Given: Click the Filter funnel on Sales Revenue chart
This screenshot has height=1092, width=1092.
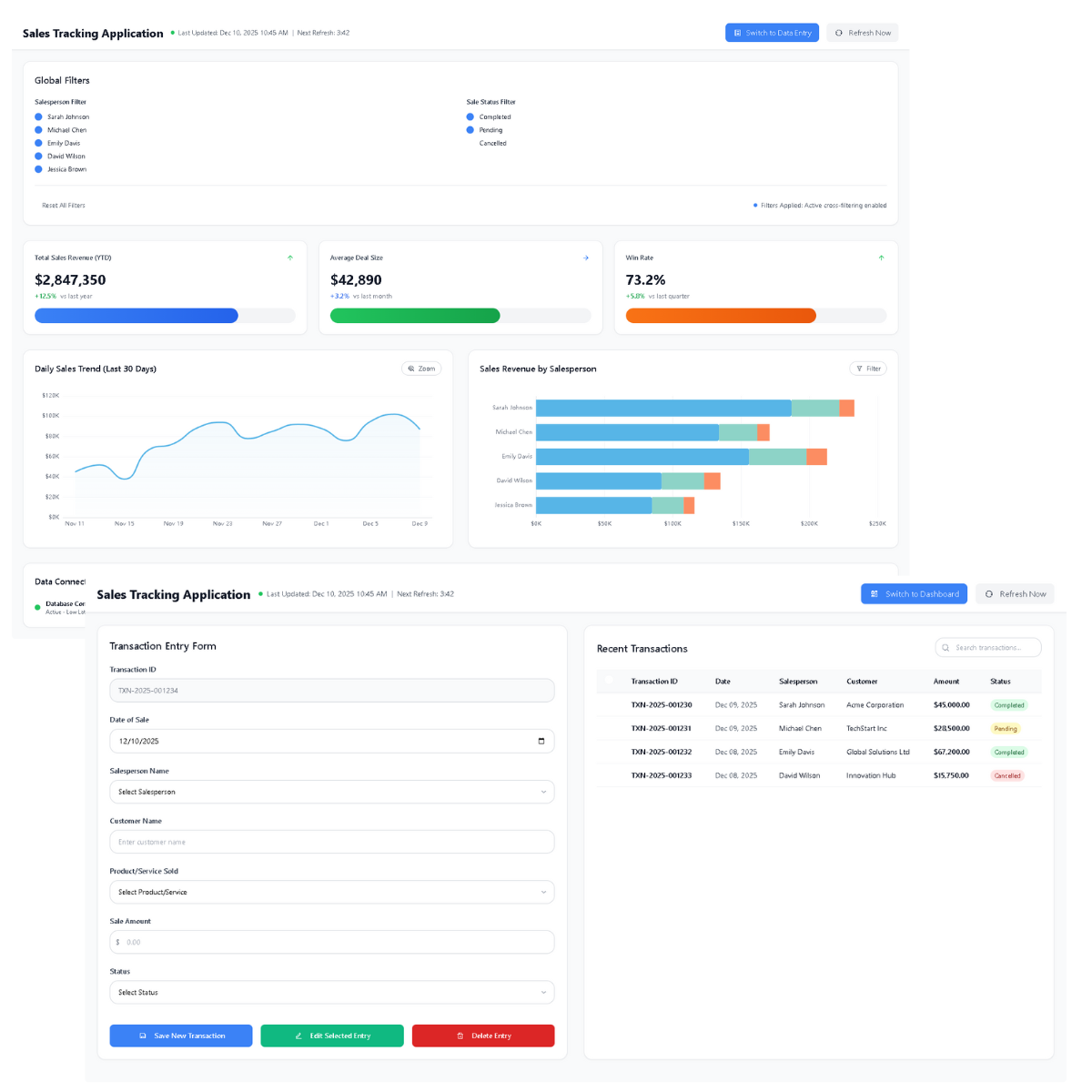Looking at the screenshot, I should pos(859,369).
